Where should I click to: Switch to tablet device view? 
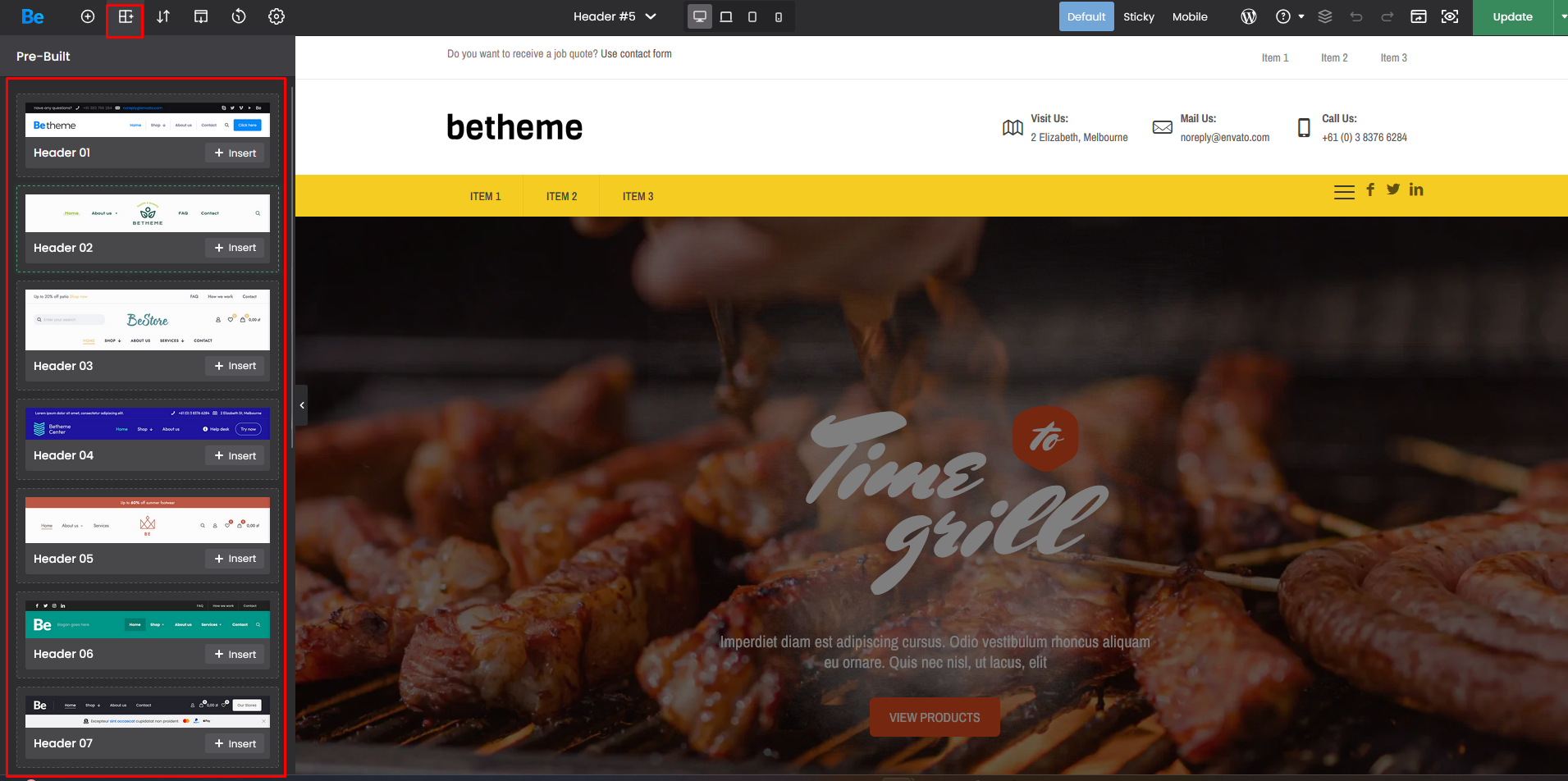click(x=752, y=16)
